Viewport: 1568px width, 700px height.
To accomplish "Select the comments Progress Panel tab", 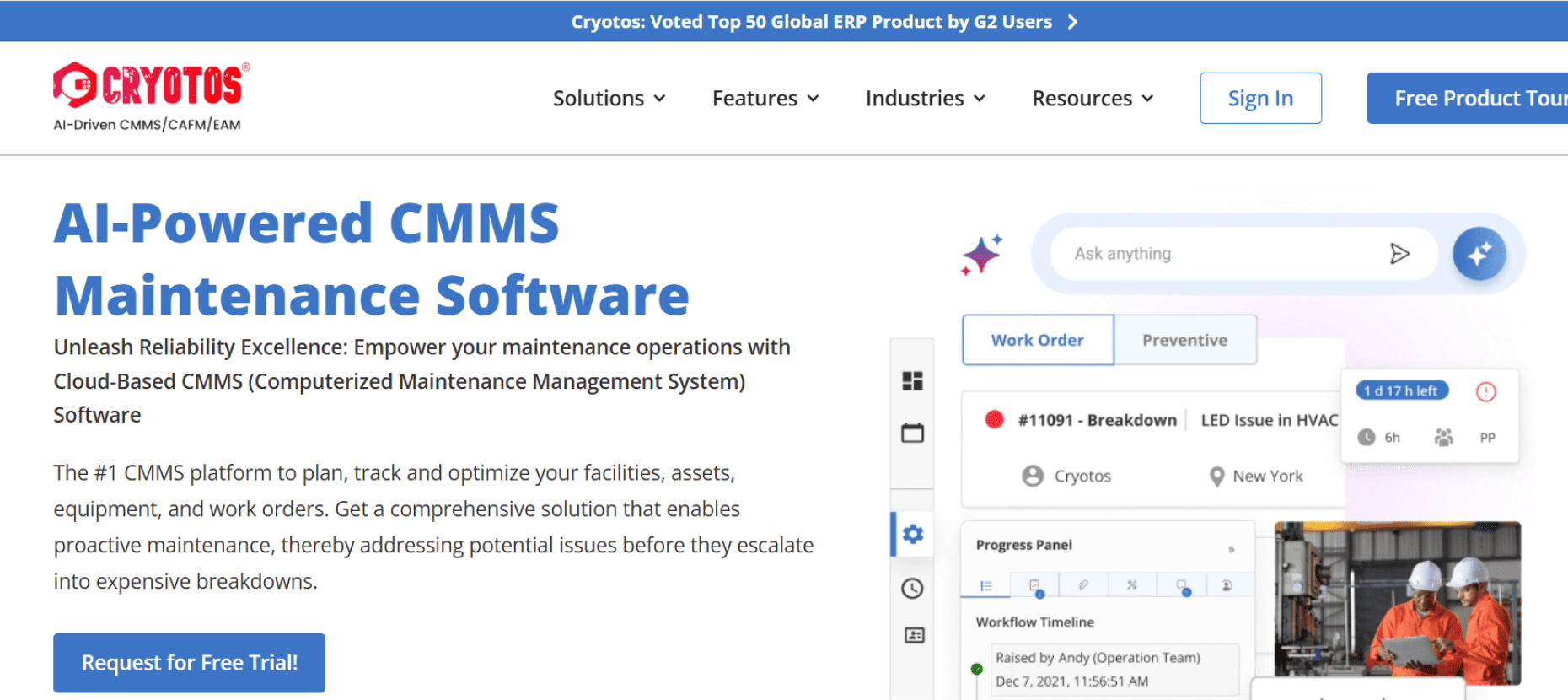I will click(x=1182, y=585).
